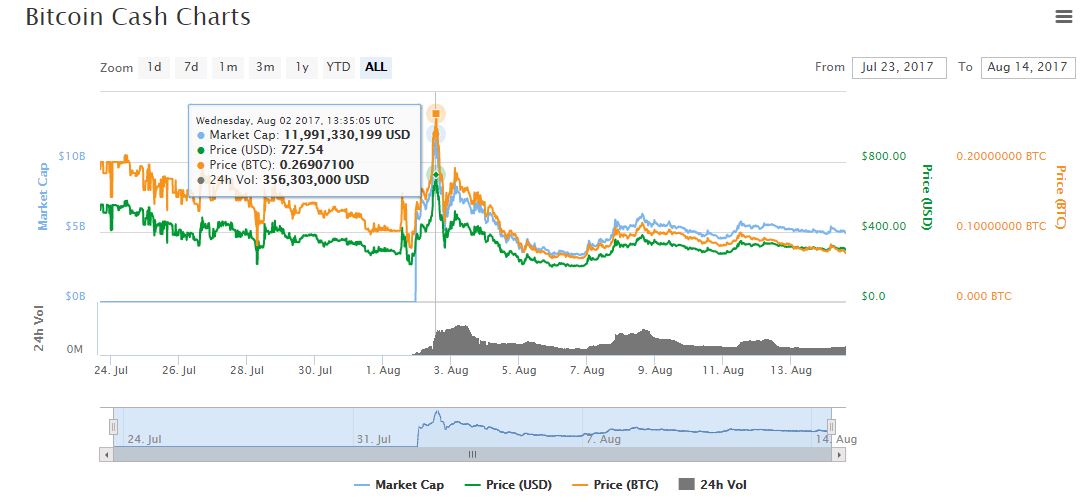Click navigator scrollbar left arrow
The image size is (1092, 499).
click(x=106, y=454)
